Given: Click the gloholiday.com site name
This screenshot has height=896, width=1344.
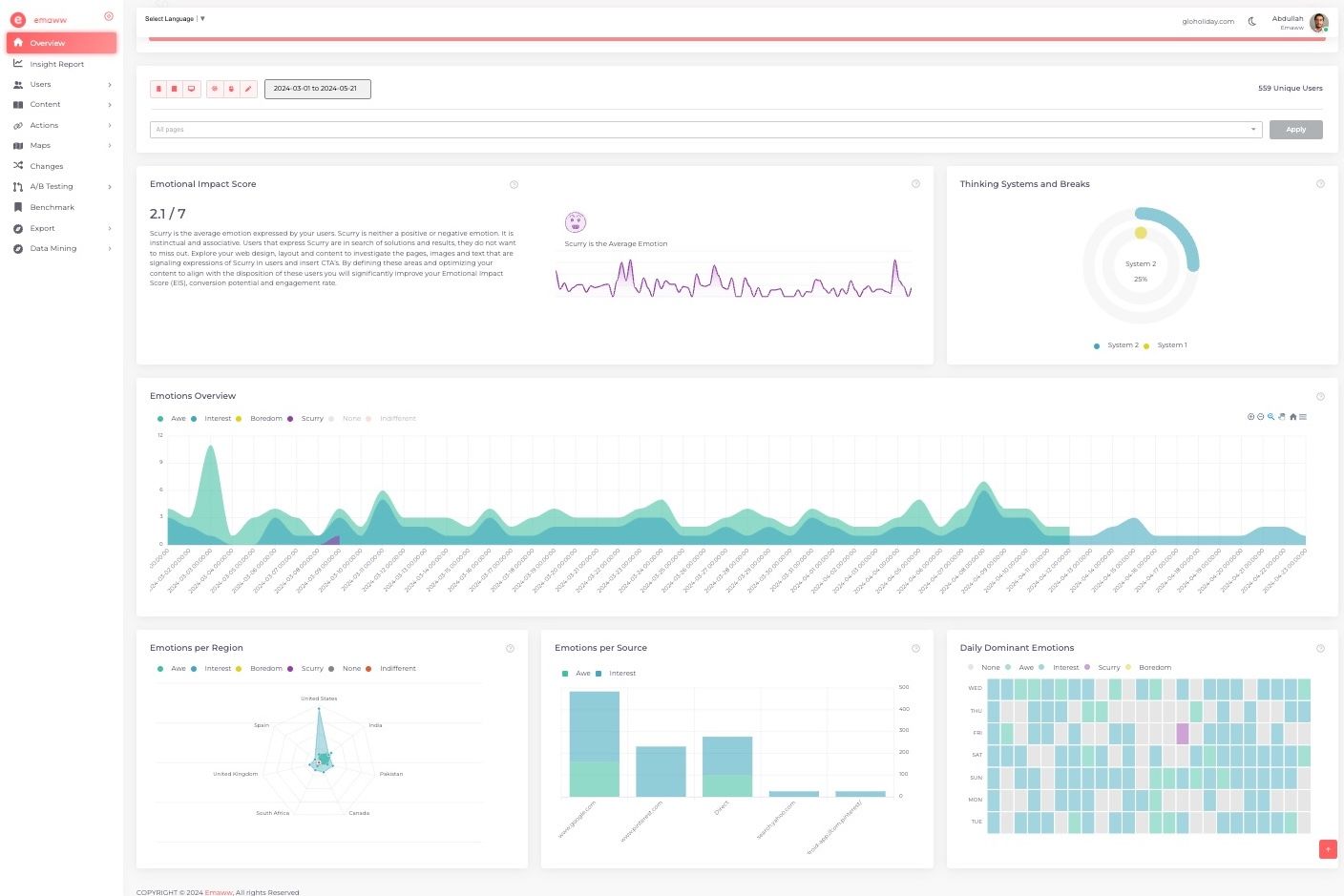Looking at the screenshot, I should [1207, 21].
